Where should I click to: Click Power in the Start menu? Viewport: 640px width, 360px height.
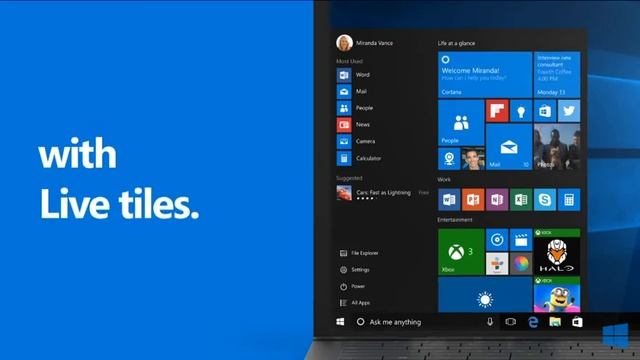352,287
